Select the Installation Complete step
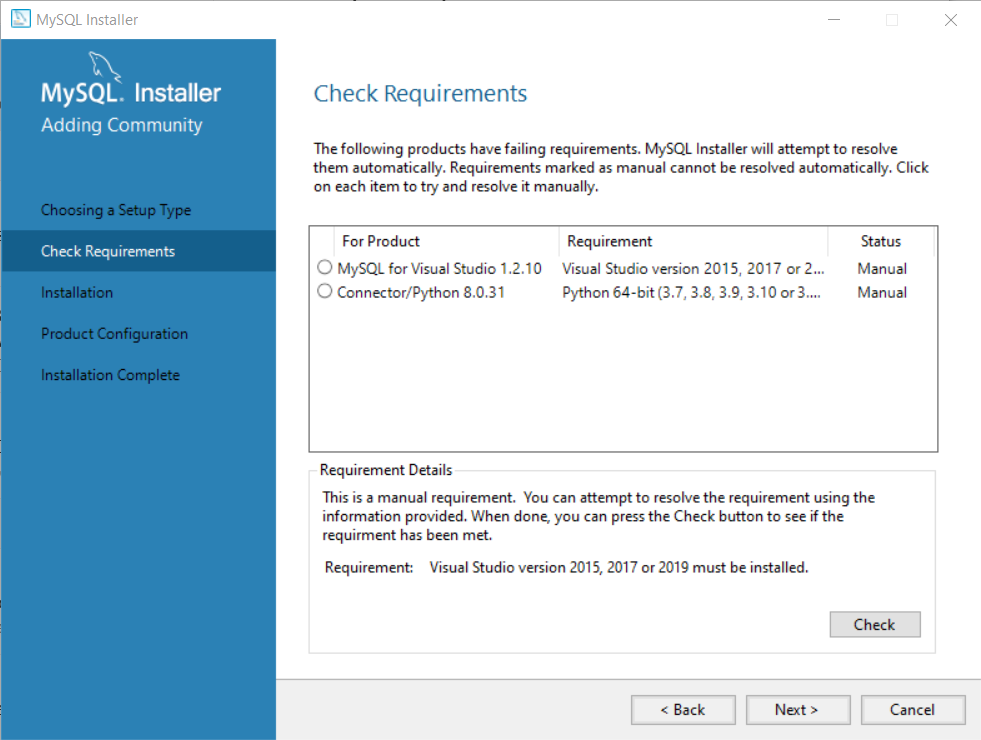Viewport: 981px width, 740px height. 110,375
